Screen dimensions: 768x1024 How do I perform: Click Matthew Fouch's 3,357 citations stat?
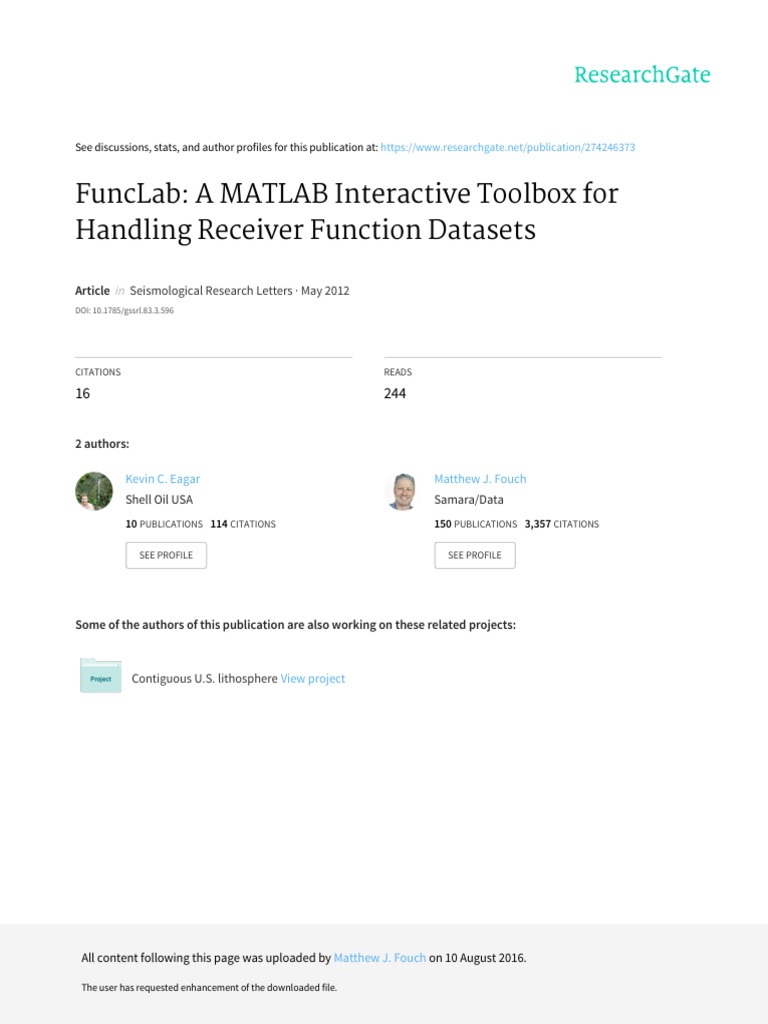pyautogui.click(x=561, y=524)
